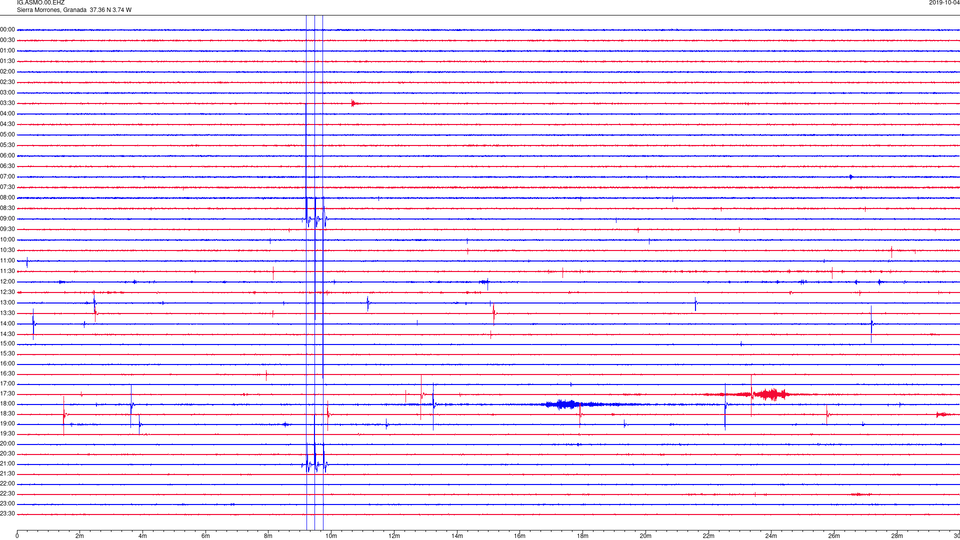Select the 19:00 time row label
Image resolution: width=960 pixels, height=540 pixels.
point(7,423)
